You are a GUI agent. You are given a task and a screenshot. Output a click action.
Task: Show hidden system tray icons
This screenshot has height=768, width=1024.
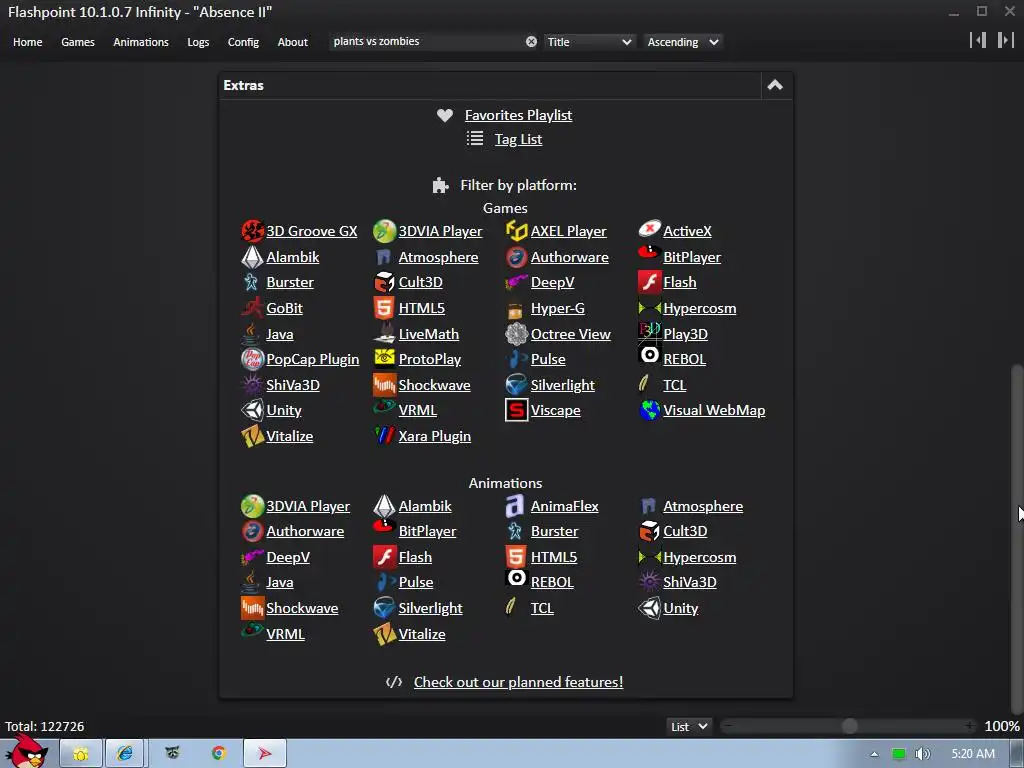point(874,754)
